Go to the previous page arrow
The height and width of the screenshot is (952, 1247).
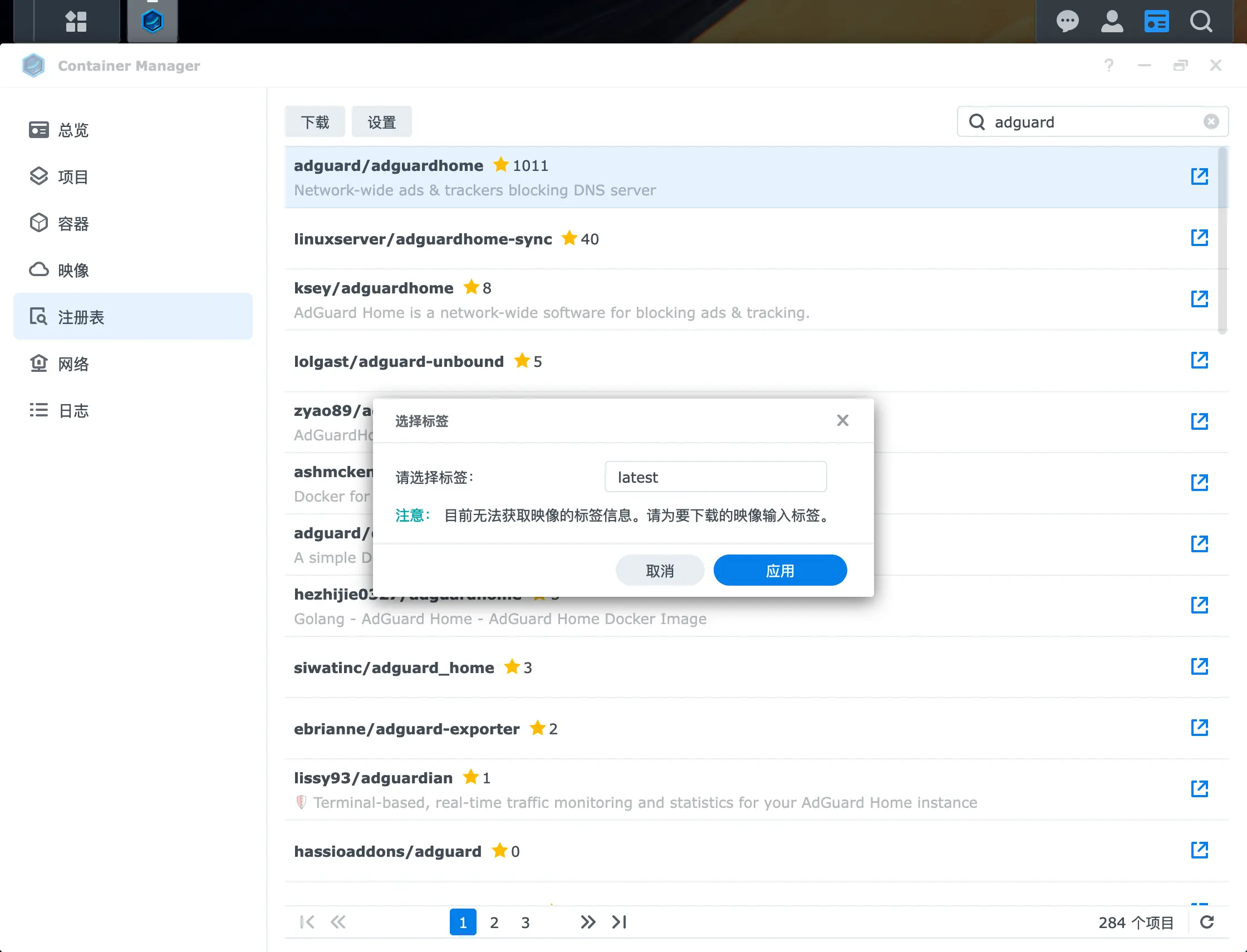tap(338, 922)
